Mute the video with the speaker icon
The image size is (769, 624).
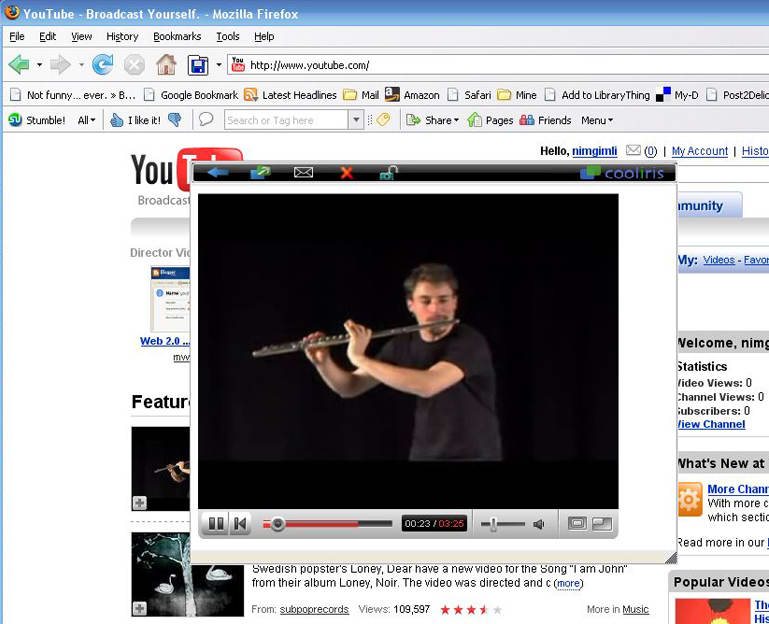pos(538,524)
